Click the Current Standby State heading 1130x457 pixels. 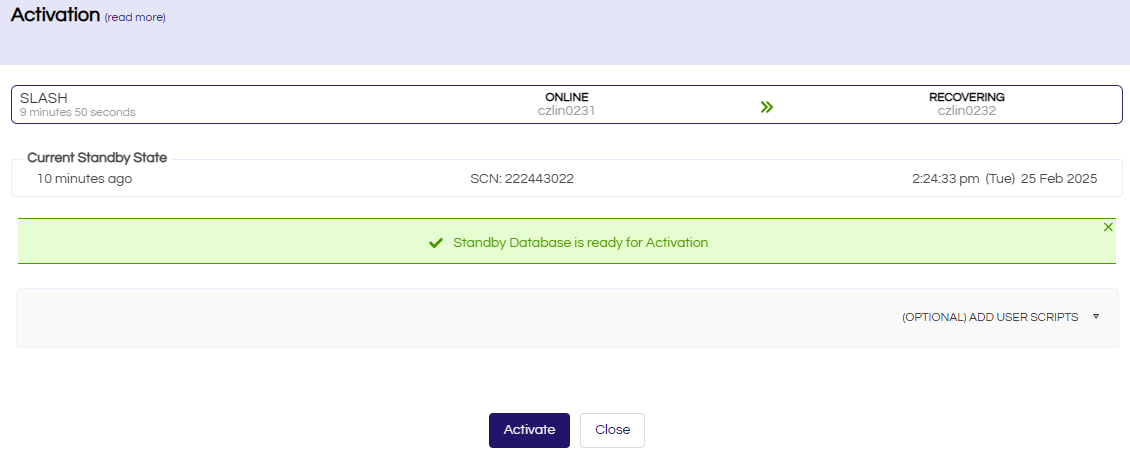pos(97,157)
